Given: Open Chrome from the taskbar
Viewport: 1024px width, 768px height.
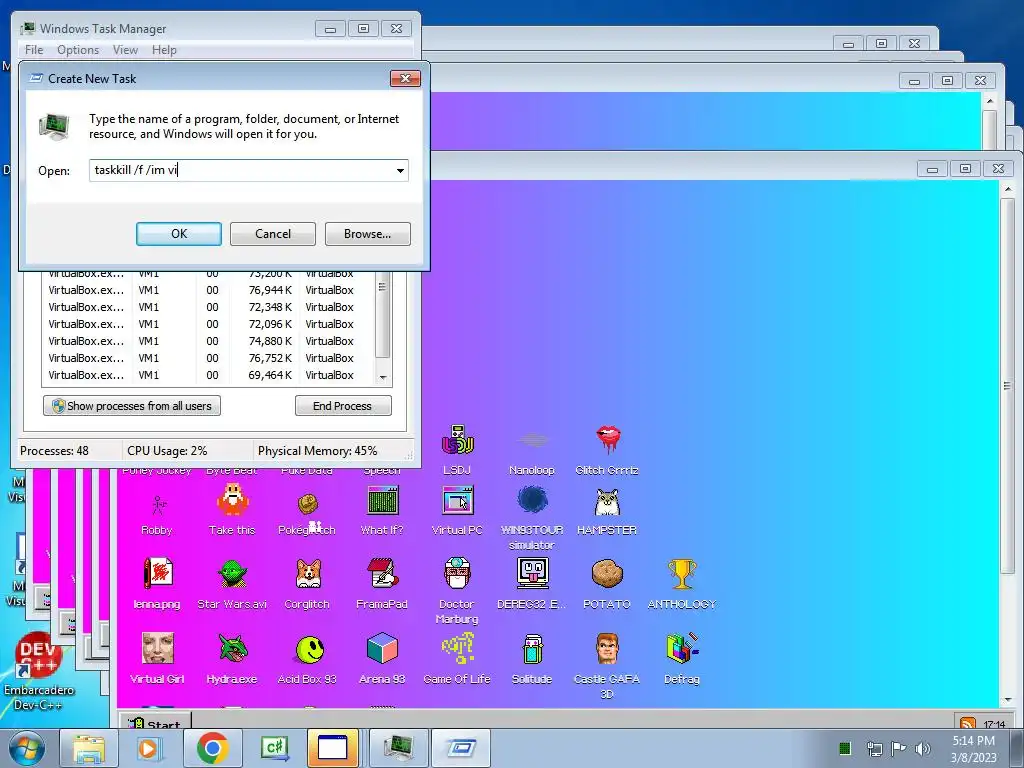Looking at the screenshot, I should 212,748.
